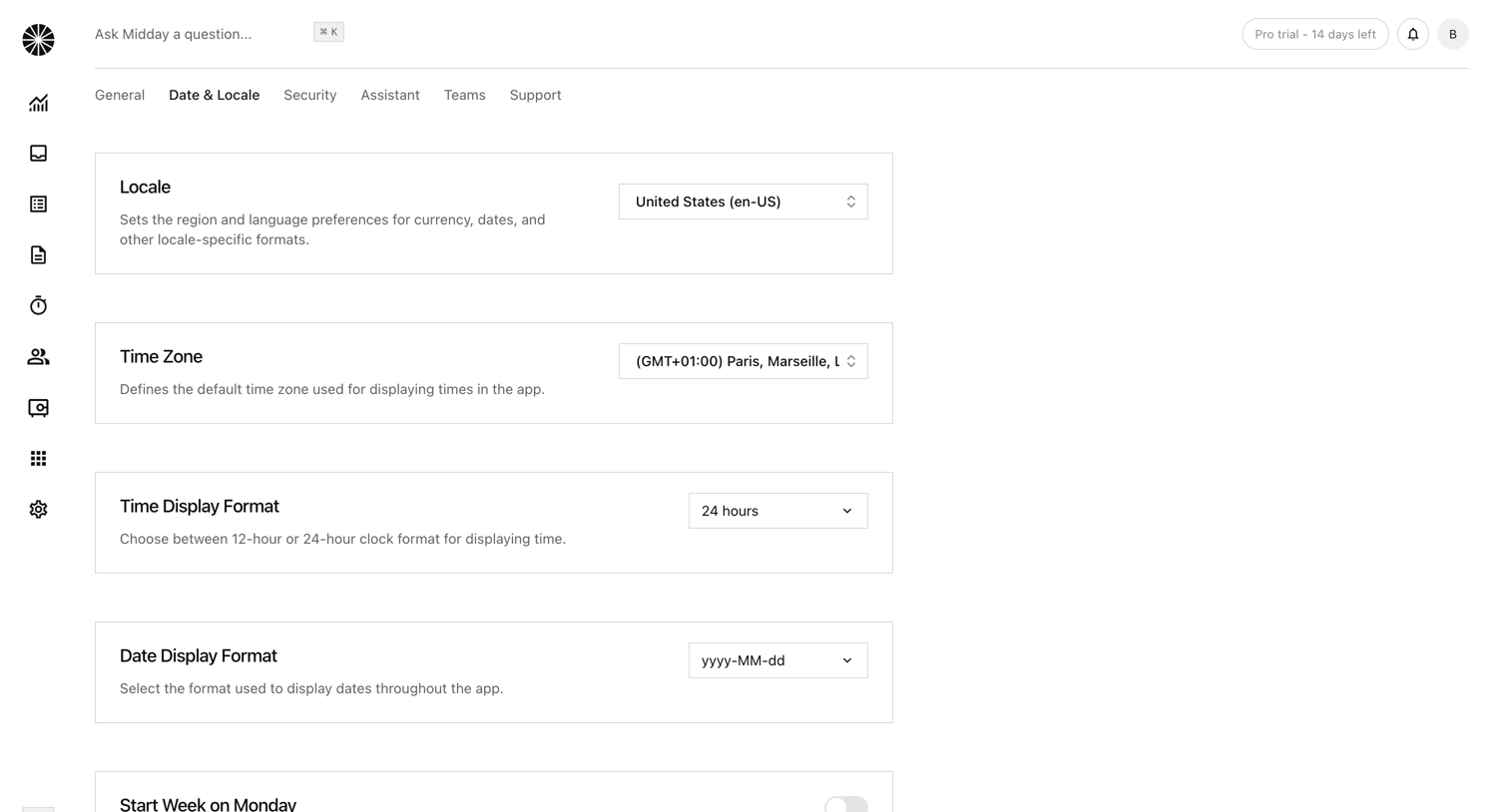Open the Apps grid icon in sidebar
This screenshot has height=812, width=1509.
tap(38, 459)
